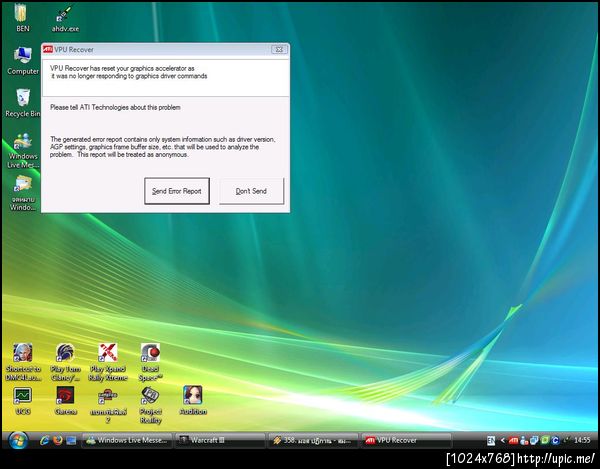This screenshot has height=469, width=600.
Task: Click 'Please tell ATI Technologies about this problem' text
Action: coord(115,107)
